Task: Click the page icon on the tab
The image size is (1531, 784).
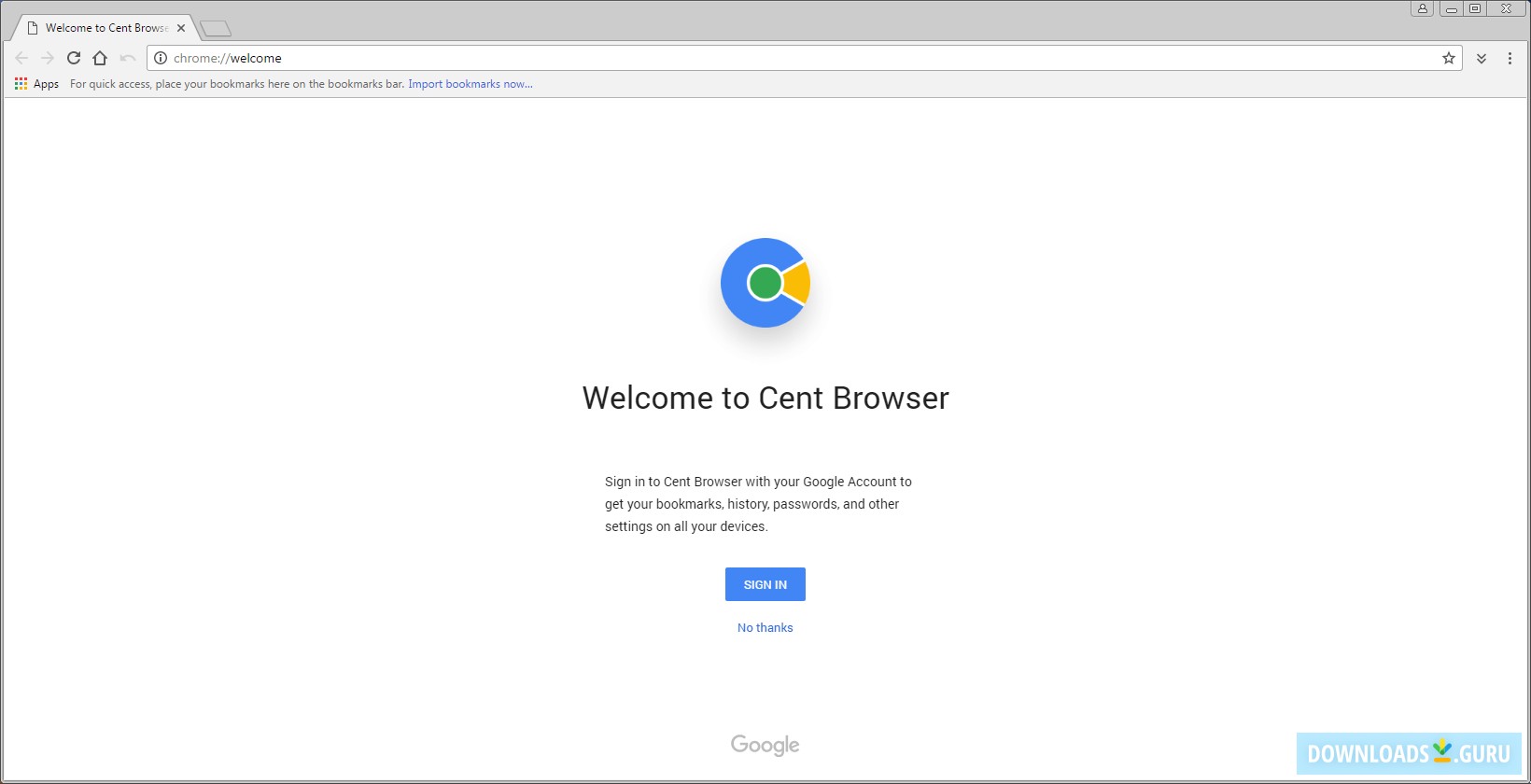Action: tap(33, 28)
